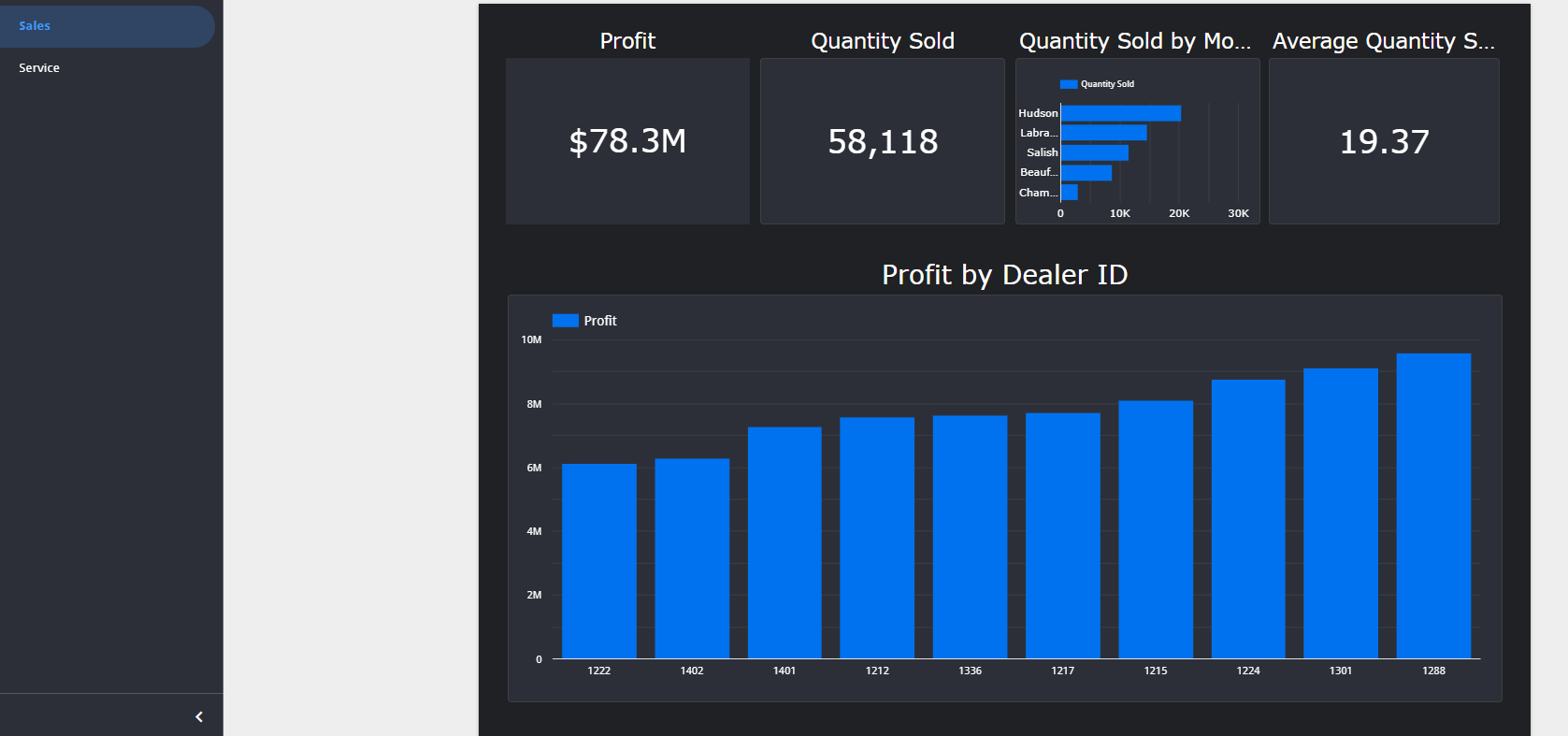Click the 8M y-axis label
1568x736 pixels.
(534, 404)
